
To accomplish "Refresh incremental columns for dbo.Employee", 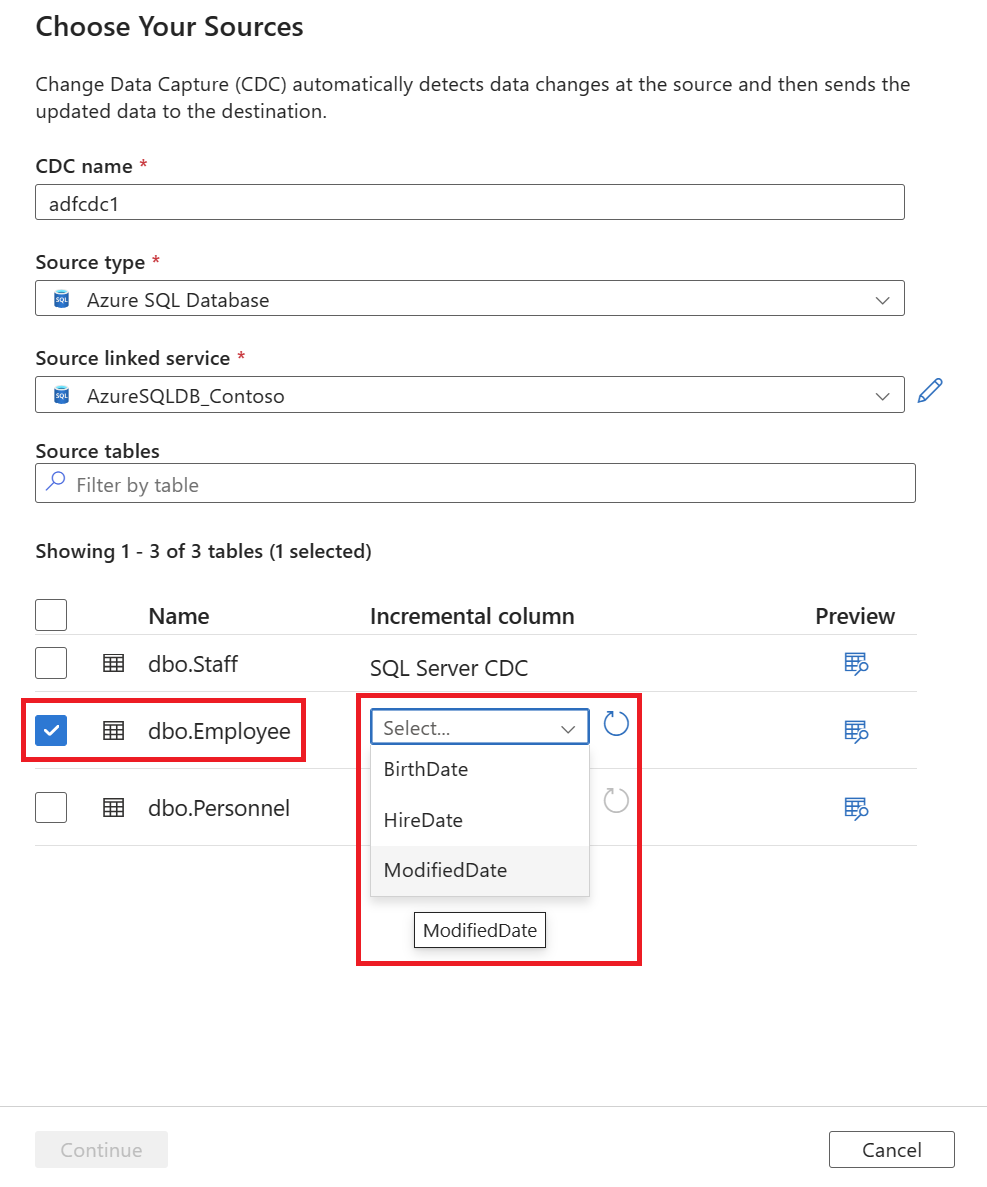I will pyautogui.click(x=616, y=724).
